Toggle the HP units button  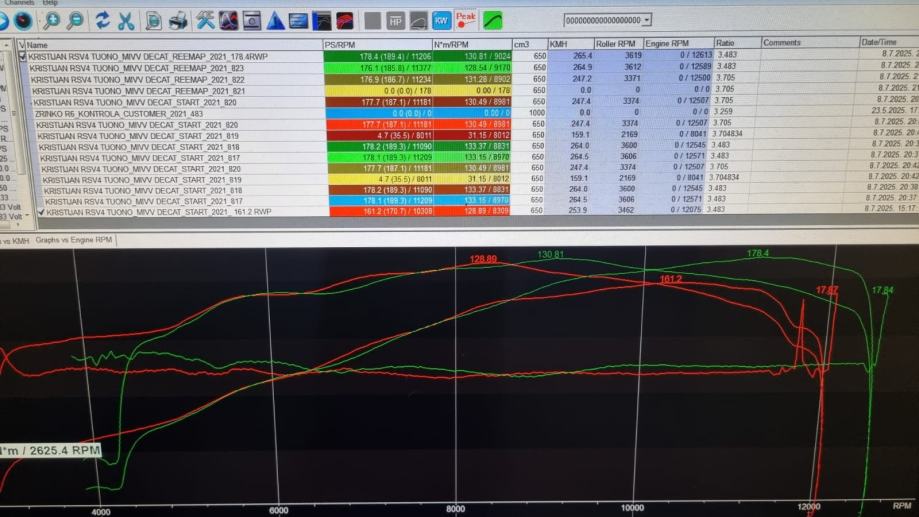point(395,20)
